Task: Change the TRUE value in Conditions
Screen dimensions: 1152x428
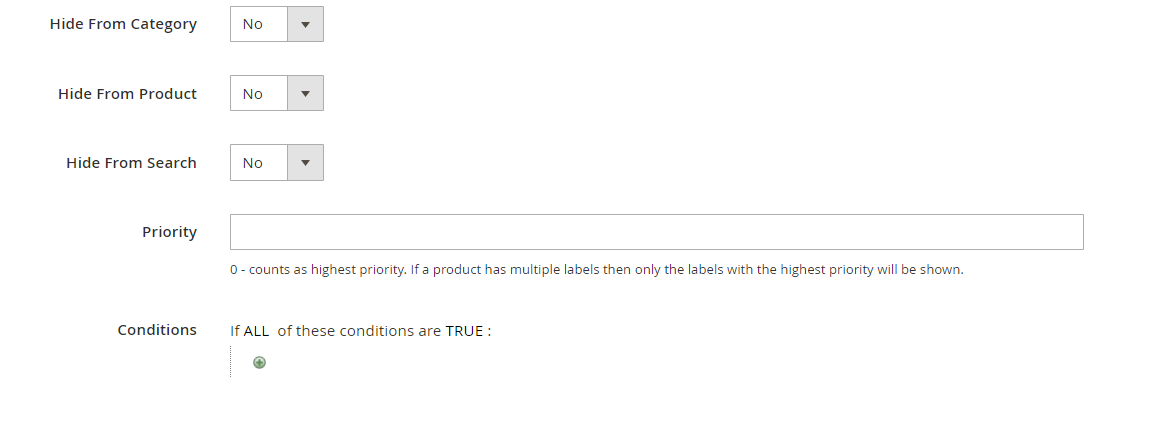Action: coord(465,331)
